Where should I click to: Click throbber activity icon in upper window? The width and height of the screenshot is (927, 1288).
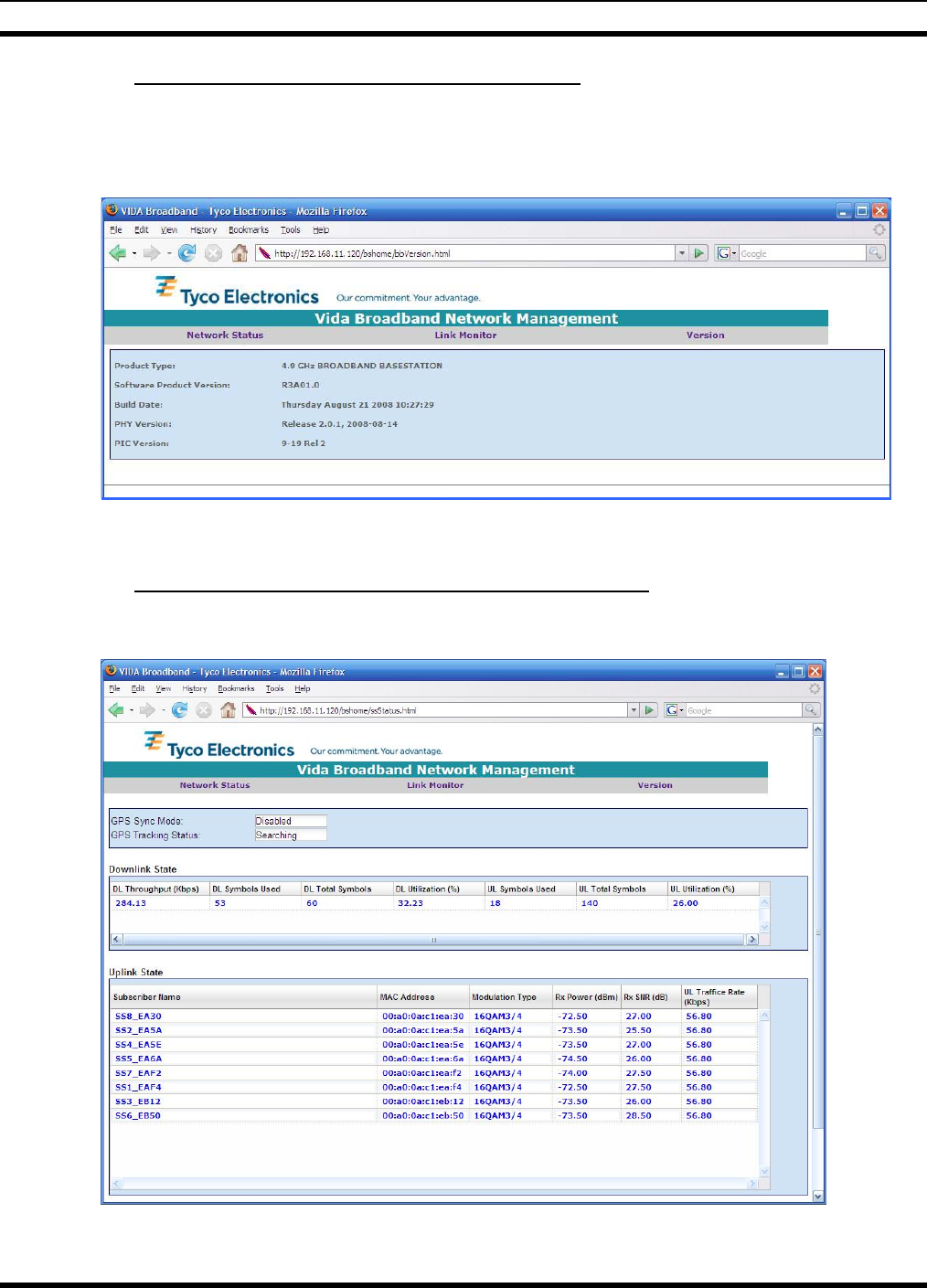pos(879,230)
